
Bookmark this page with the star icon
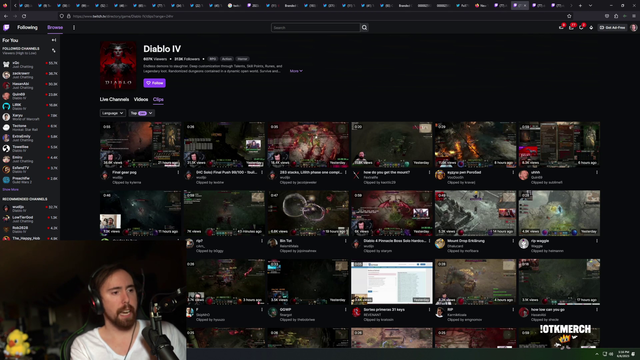(569, 16)
